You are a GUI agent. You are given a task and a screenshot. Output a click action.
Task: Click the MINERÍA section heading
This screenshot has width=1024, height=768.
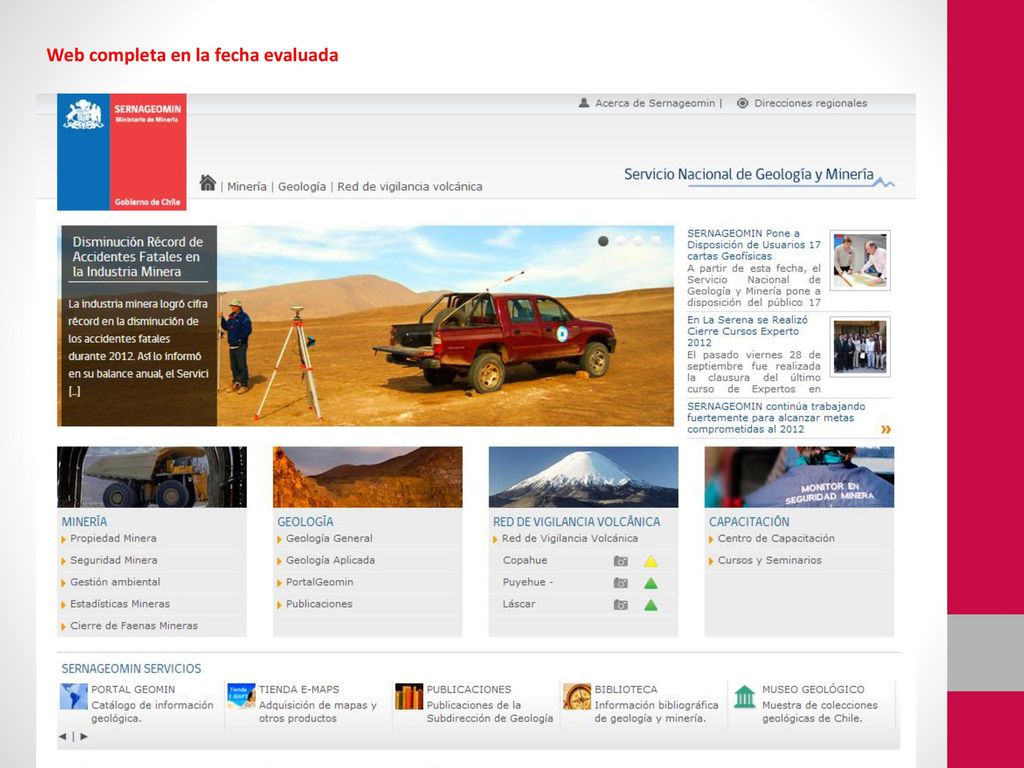[84, 522]
